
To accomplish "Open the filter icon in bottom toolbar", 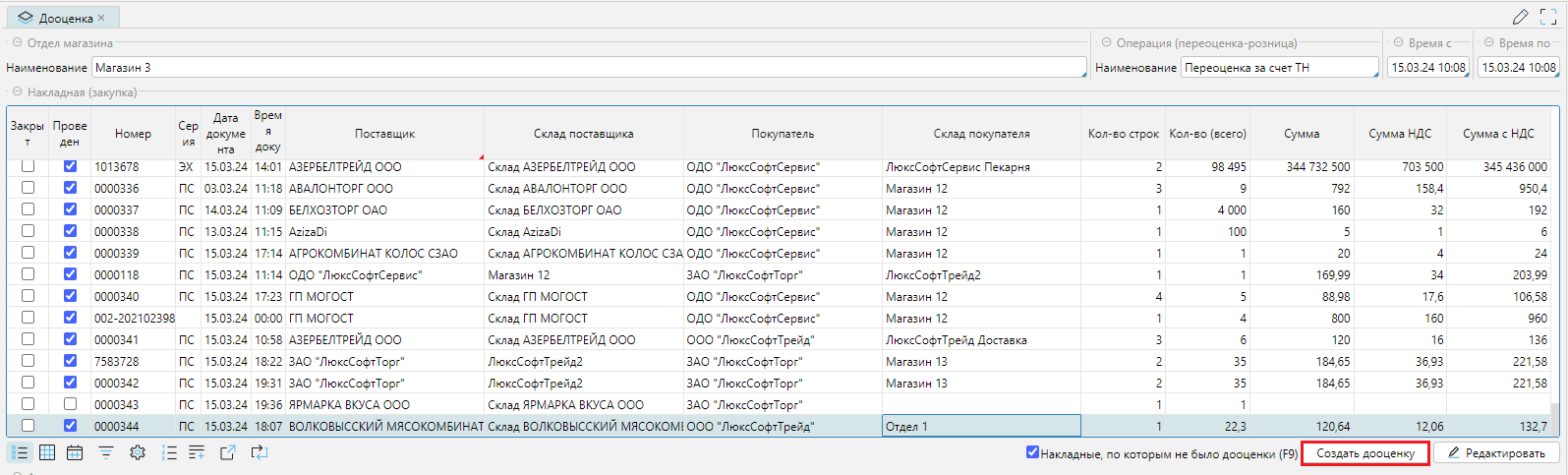I will [106, 452].
